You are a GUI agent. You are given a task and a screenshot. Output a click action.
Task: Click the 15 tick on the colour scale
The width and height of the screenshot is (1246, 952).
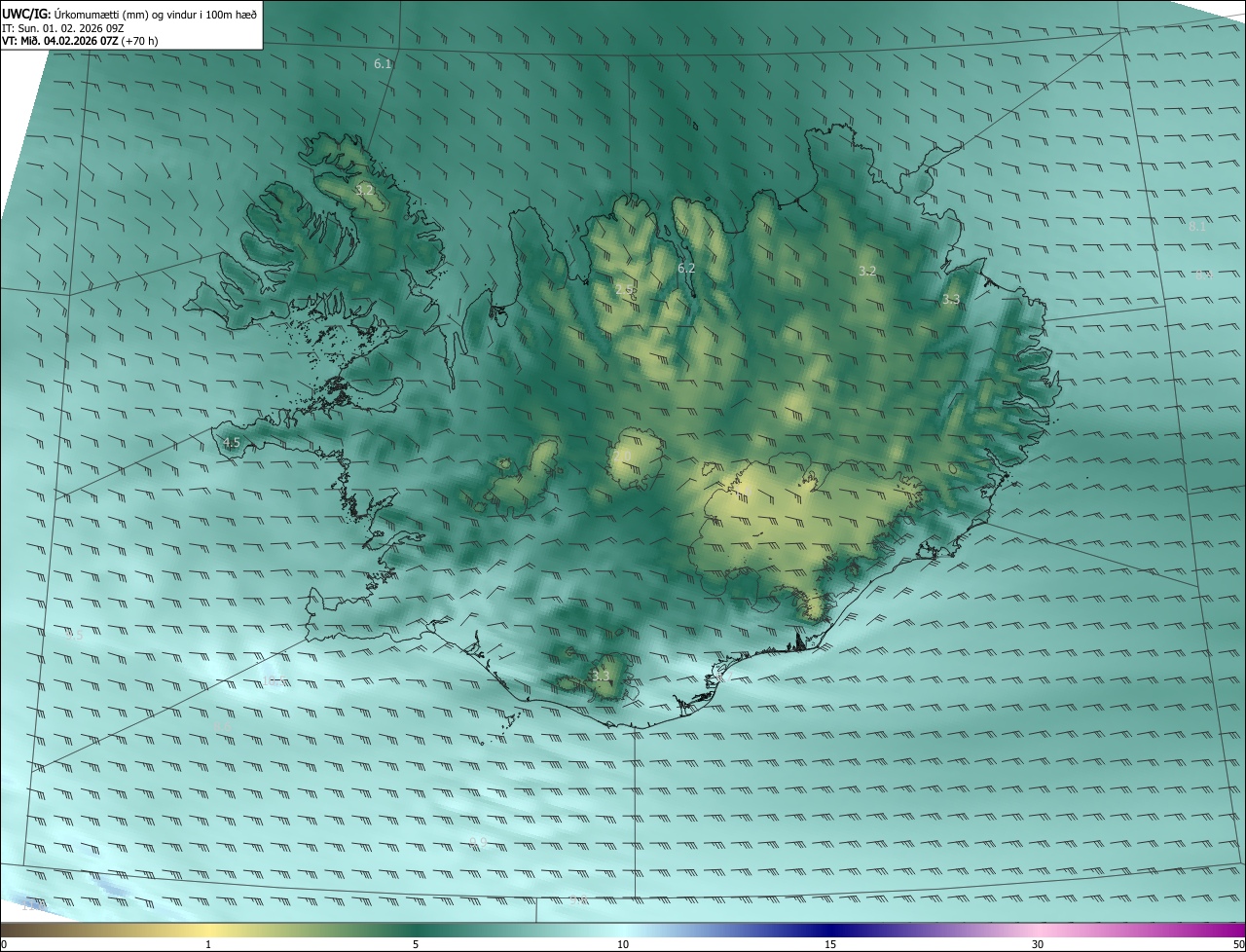click(830, 945)
